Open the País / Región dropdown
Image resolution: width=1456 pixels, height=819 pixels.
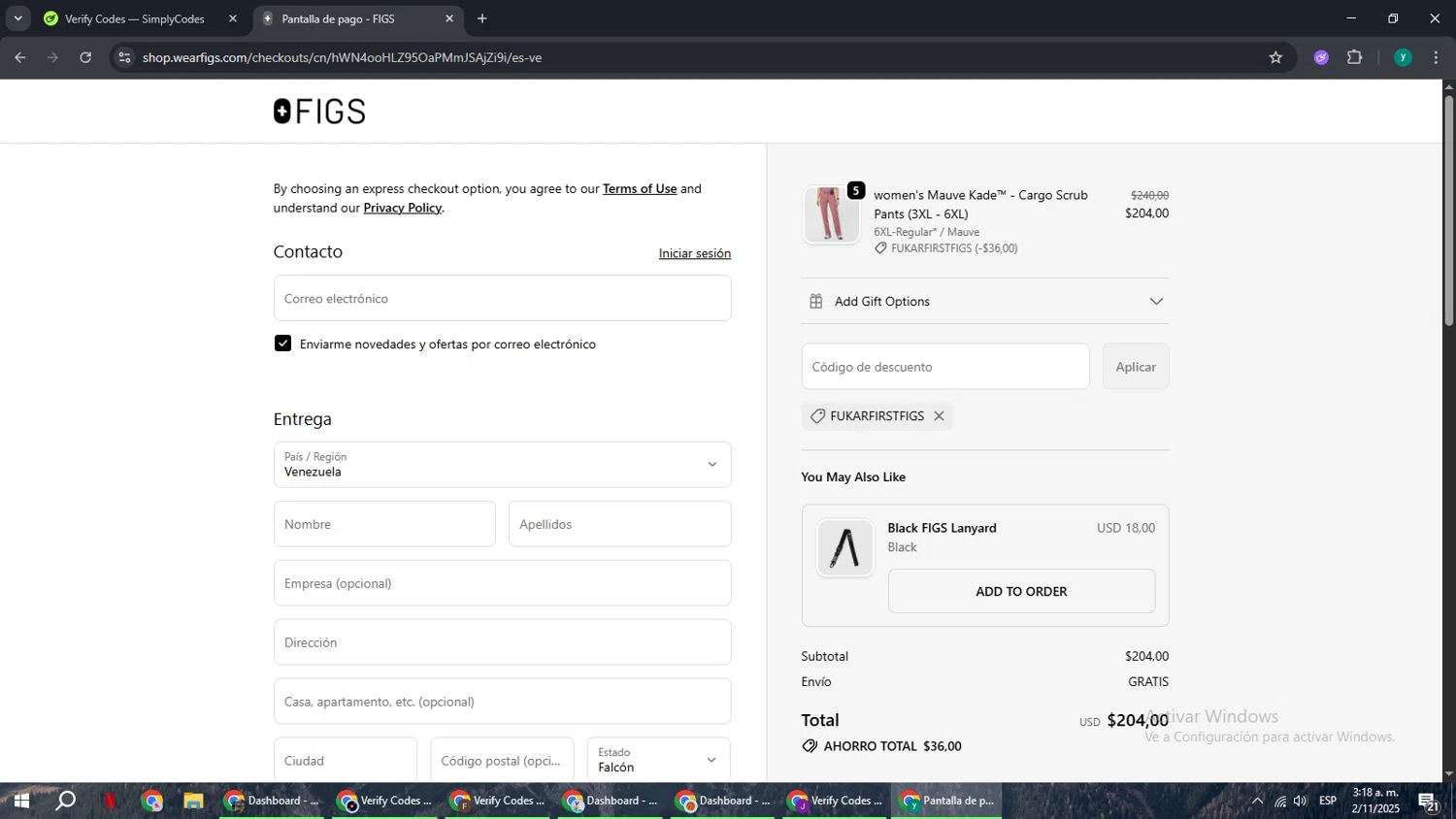click(x=502, y=465)
